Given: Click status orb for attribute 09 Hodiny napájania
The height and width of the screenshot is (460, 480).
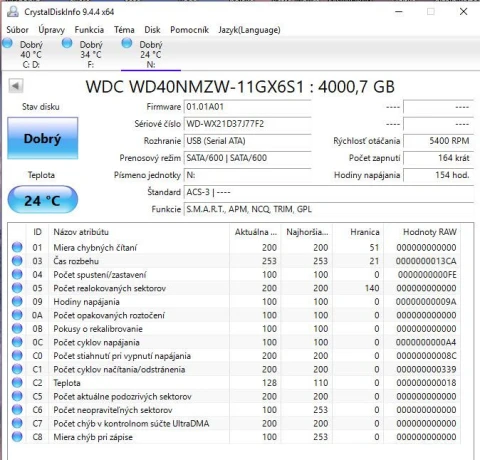Looking at the screenshot, I should pos(17,301).
